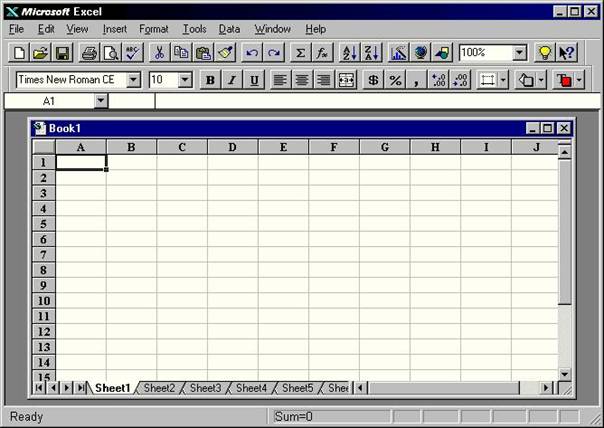
Task: Sort ascending with A-Z icon
Action: (x=349, y=53)
